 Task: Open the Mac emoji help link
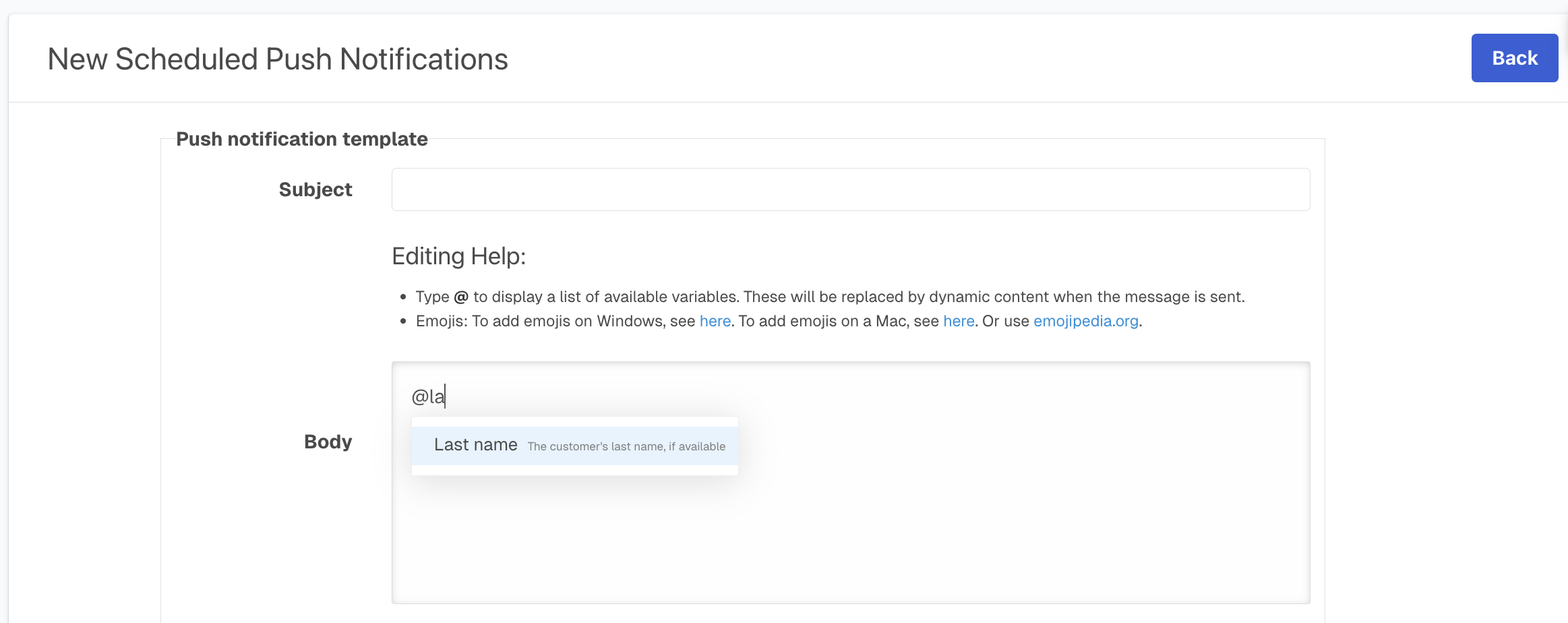958,321
